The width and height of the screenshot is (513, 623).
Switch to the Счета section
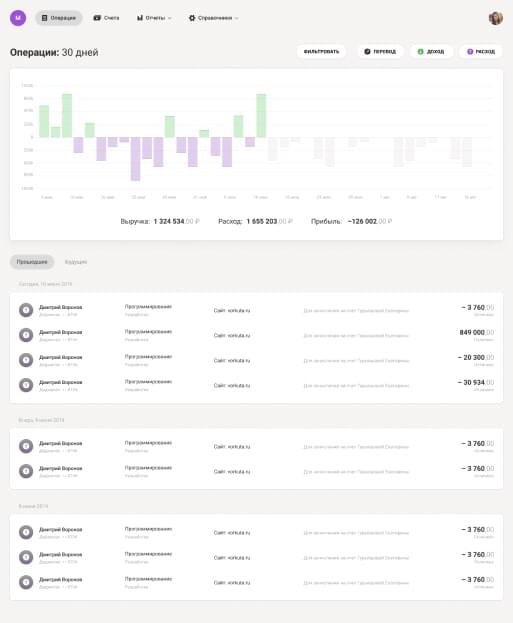(x=106, y=18)
